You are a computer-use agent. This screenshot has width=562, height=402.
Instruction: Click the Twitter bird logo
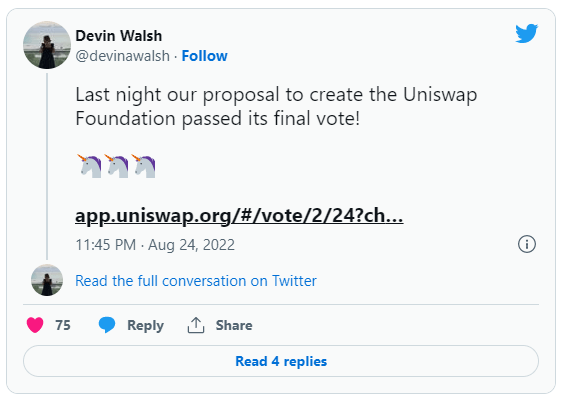pos(527,33)
